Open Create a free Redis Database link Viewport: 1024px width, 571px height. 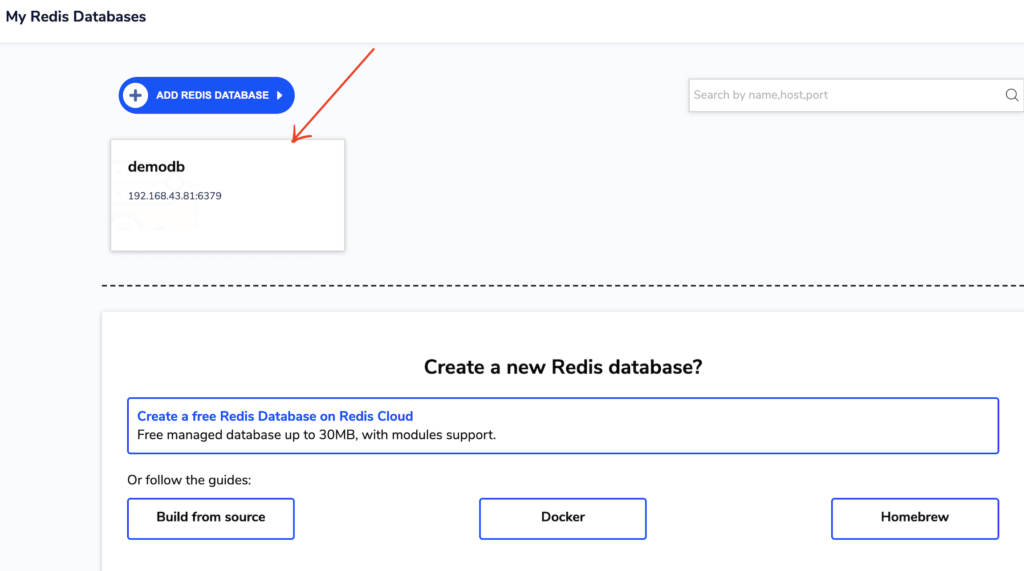pos(275,416)
